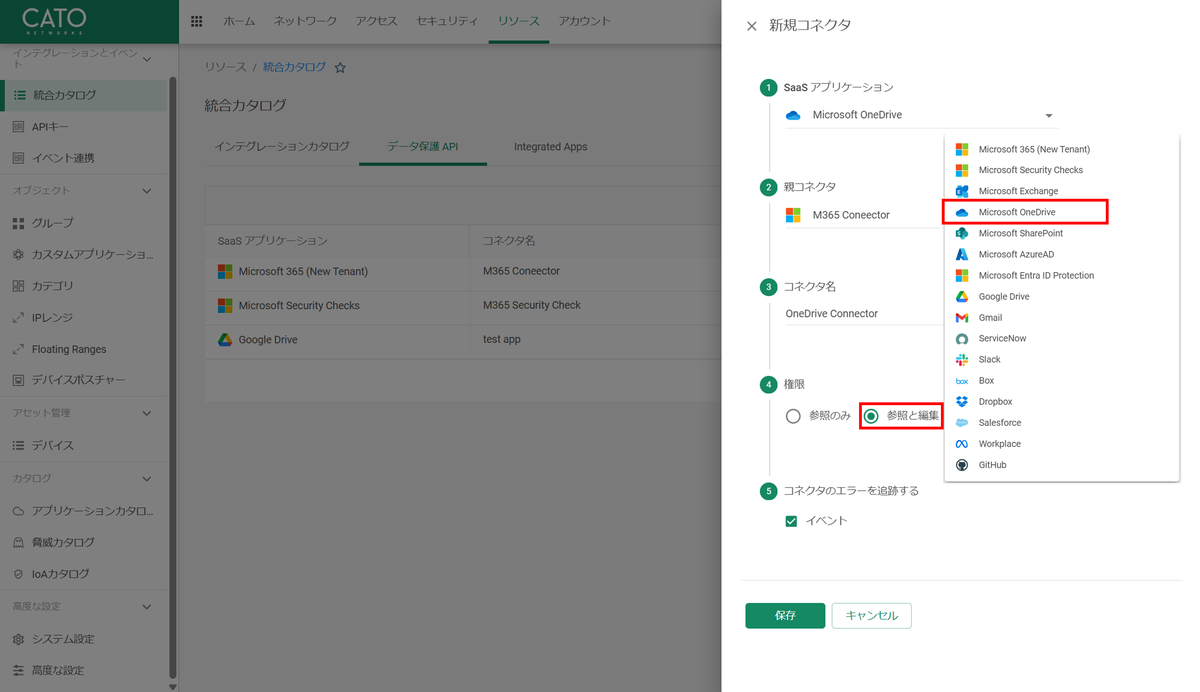Screen dimensions: 1200x692
Task: Open the apps grid launcher icon
Action: [x=197, y=21]
